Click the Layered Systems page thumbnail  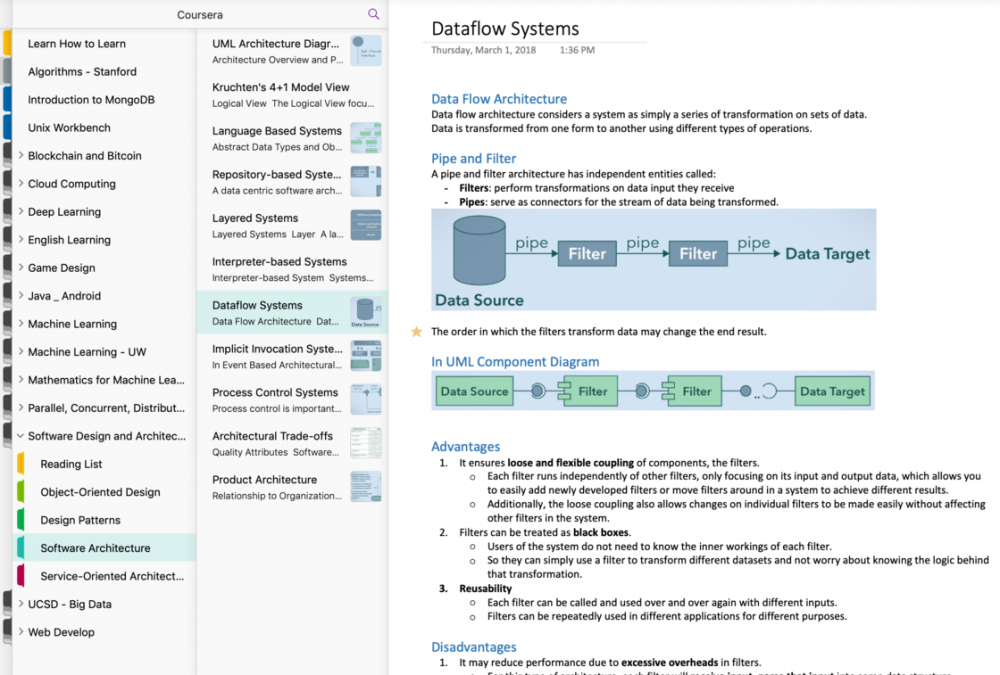(x=366, y=225)
